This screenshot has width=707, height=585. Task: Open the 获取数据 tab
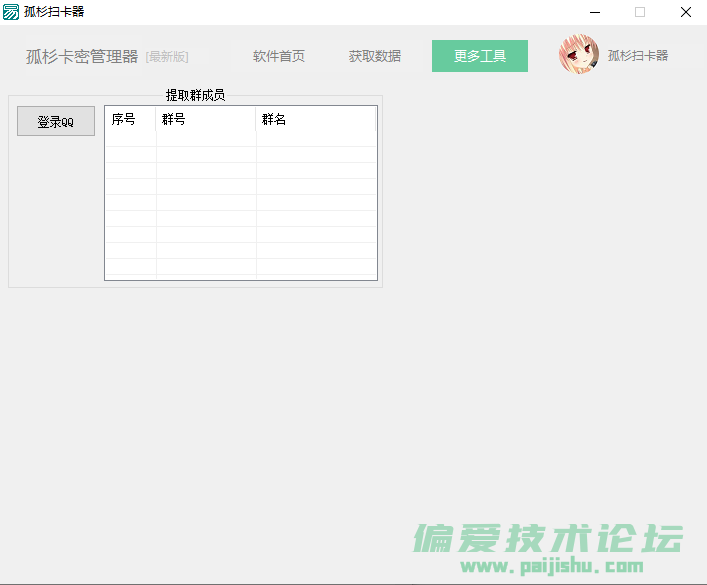point(375,56)
